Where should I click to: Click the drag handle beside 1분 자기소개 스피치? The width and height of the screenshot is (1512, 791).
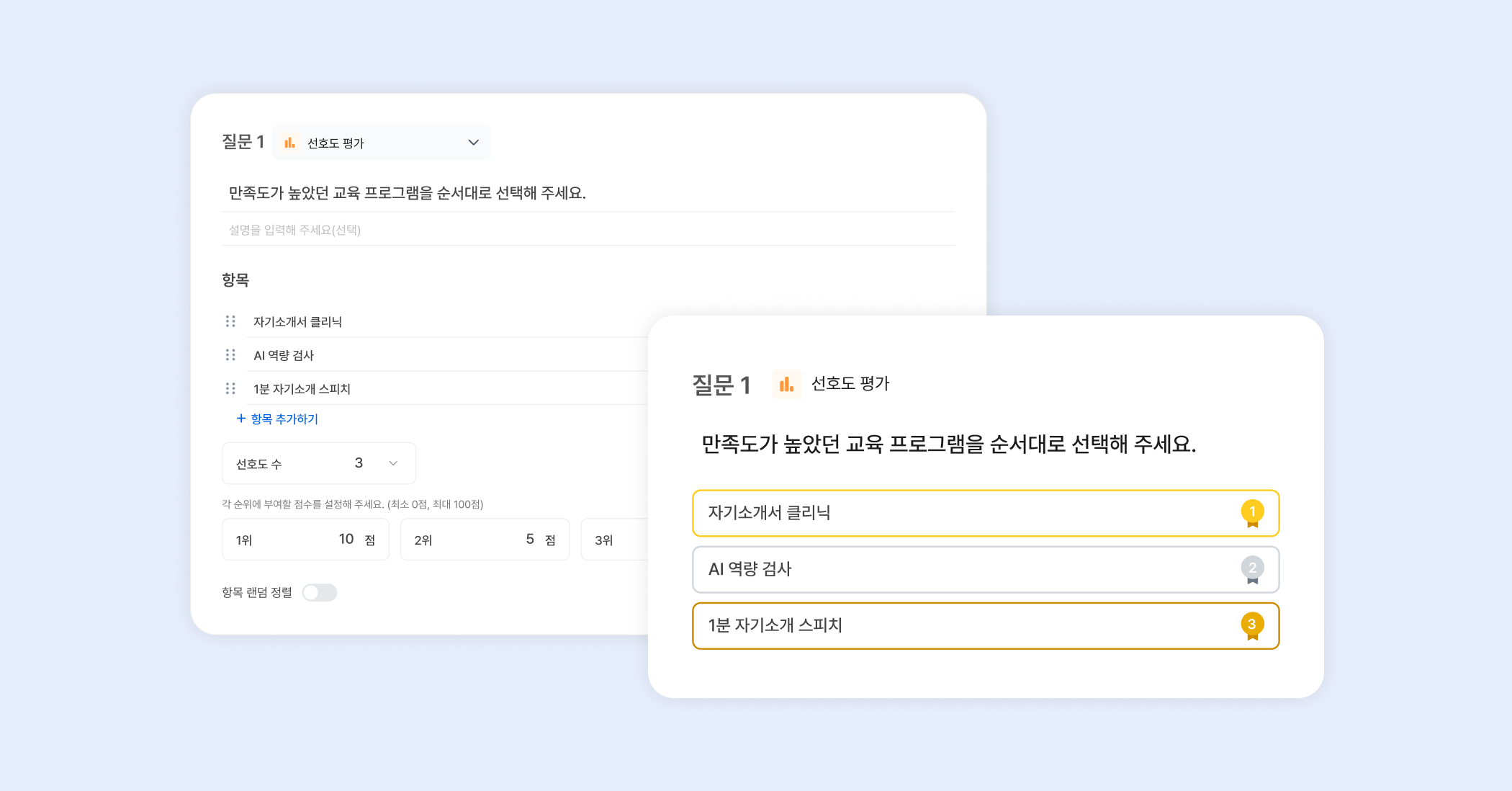[x=230, y=389]
